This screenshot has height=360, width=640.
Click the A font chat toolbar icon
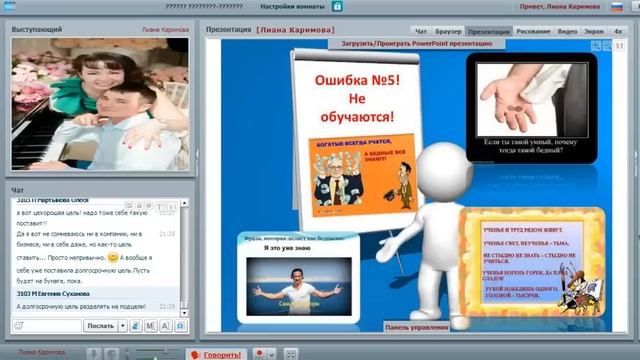pyautogui.click(x=166, y=326)
